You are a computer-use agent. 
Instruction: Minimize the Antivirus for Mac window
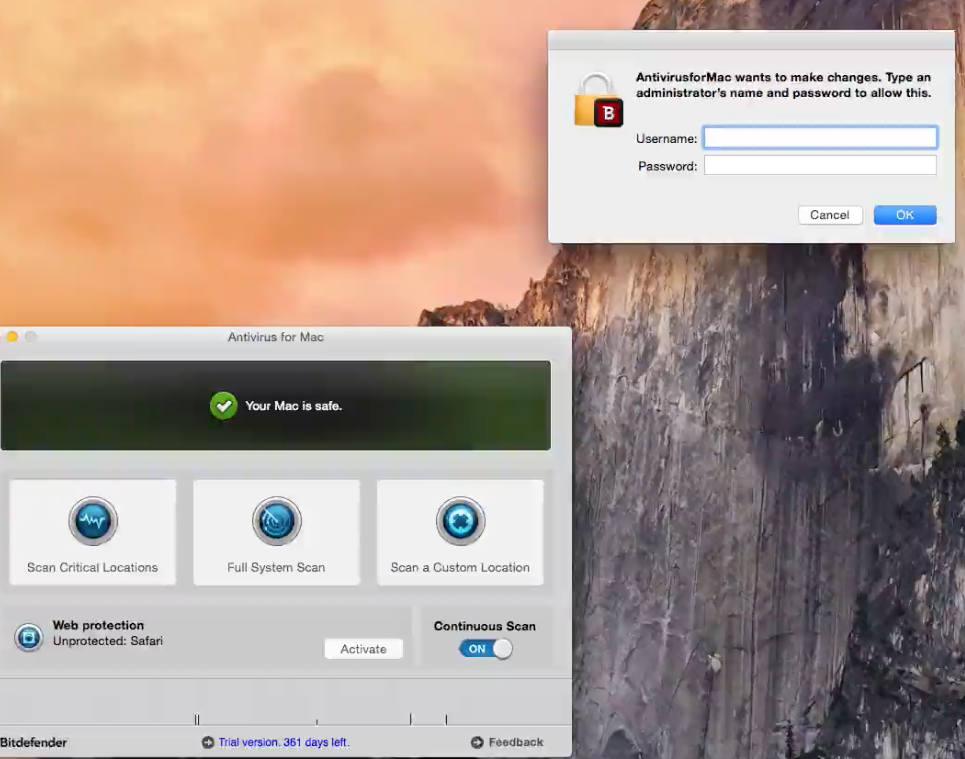[x=12, y=337]
